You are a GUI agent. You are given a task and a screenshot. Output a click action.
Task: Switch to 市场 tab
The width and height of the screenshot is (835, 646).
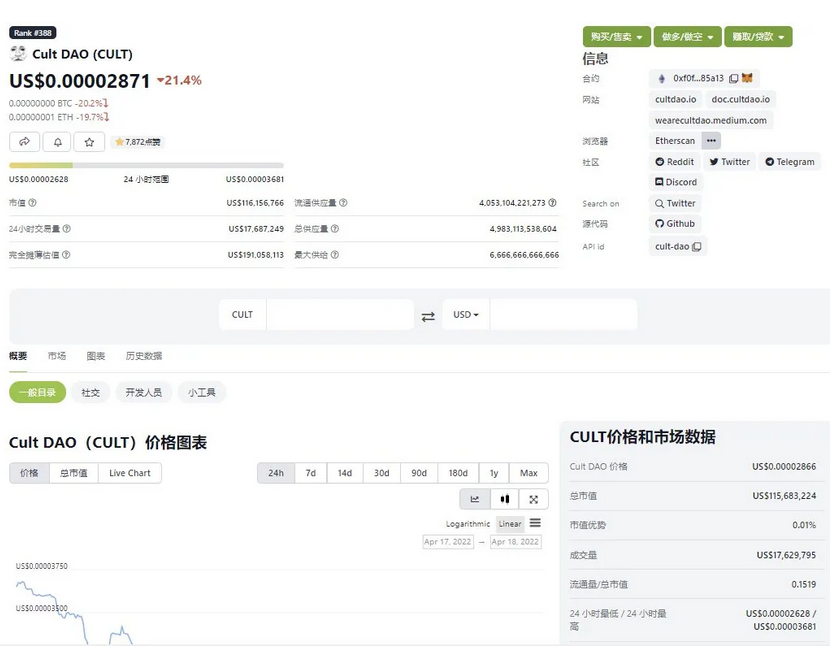tap(57, 356)
